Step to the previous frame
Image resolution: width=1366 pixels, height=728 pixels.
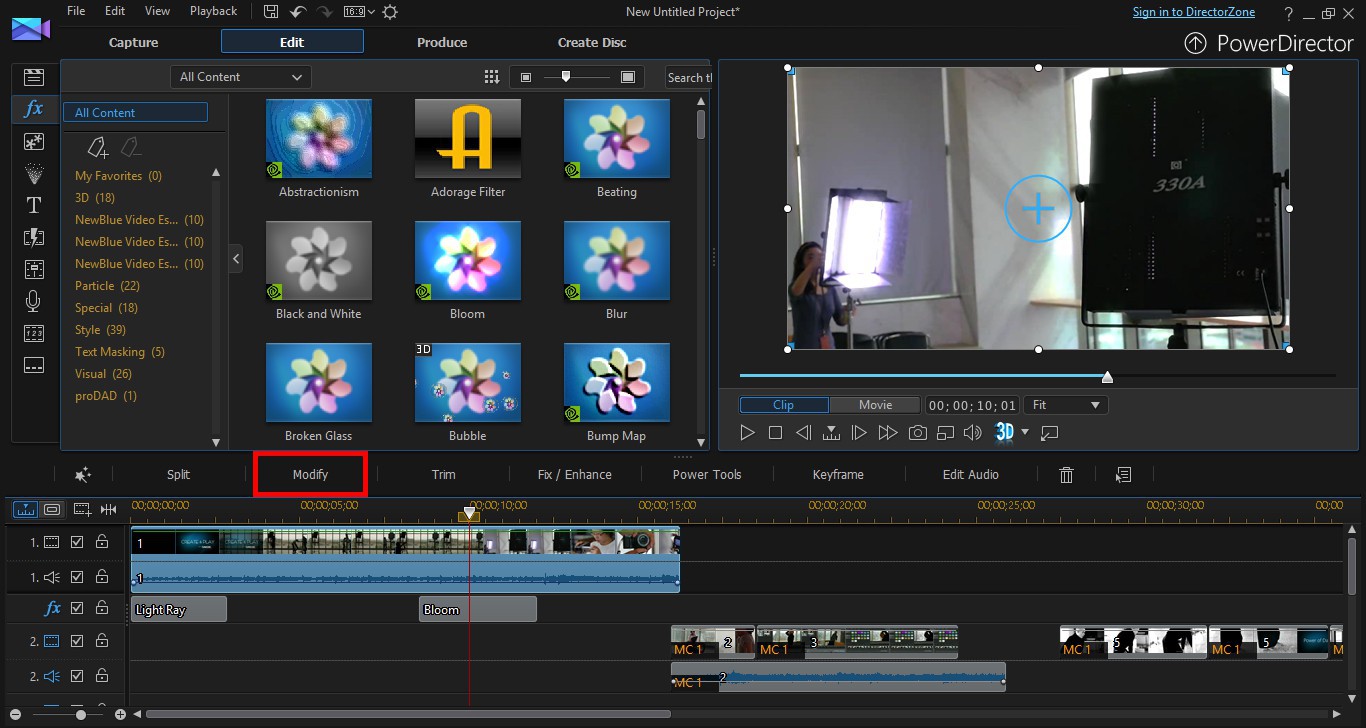click(803, 433)
